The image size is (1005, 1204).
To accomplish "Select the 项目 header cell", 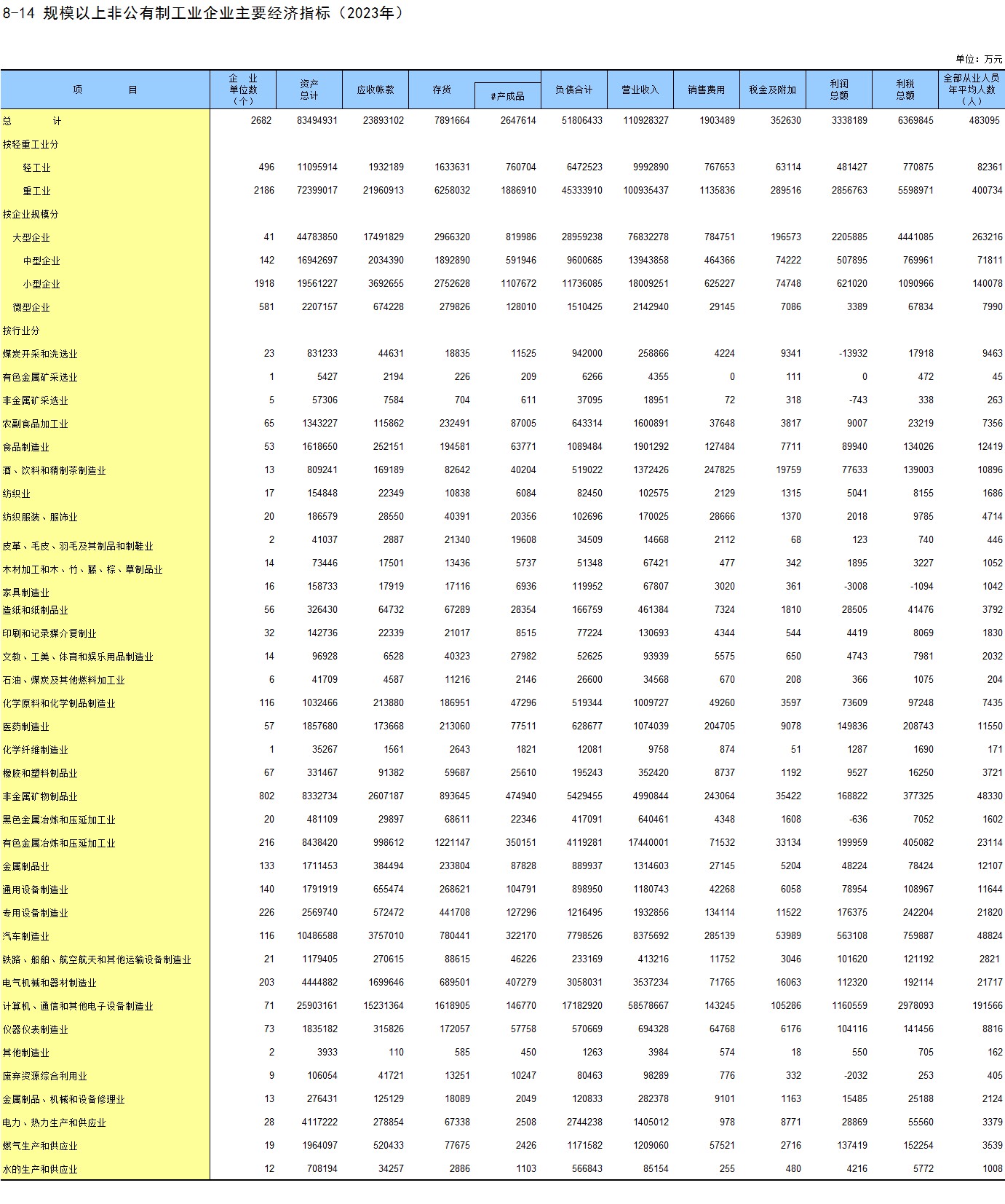I will pos(105,90).
